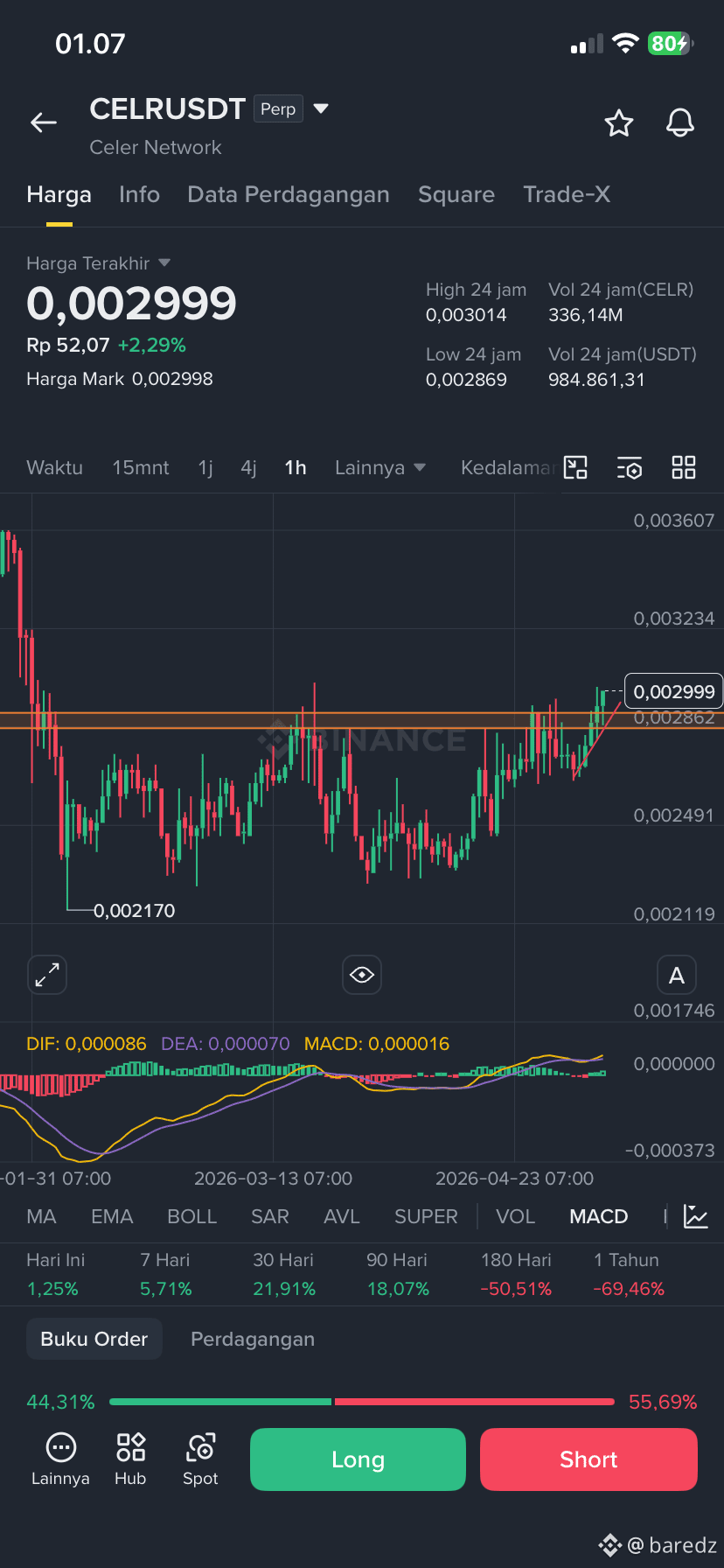Select the 4j timeframe

pos(248,468)
